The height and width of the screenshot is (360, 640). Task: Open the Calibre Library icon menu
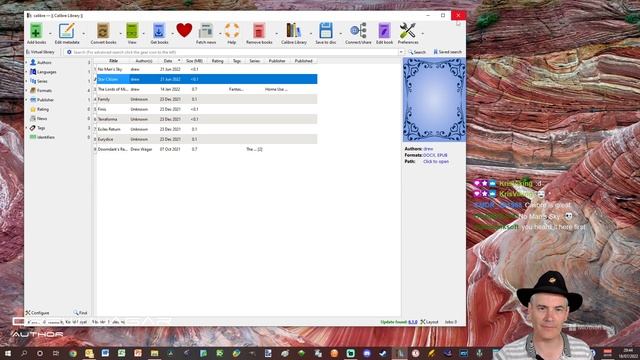(293, 31)
